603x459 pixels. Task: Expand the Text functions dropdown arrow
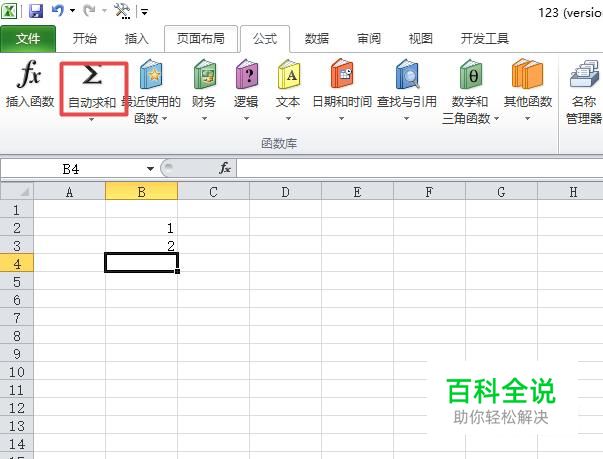coord(288,118)
